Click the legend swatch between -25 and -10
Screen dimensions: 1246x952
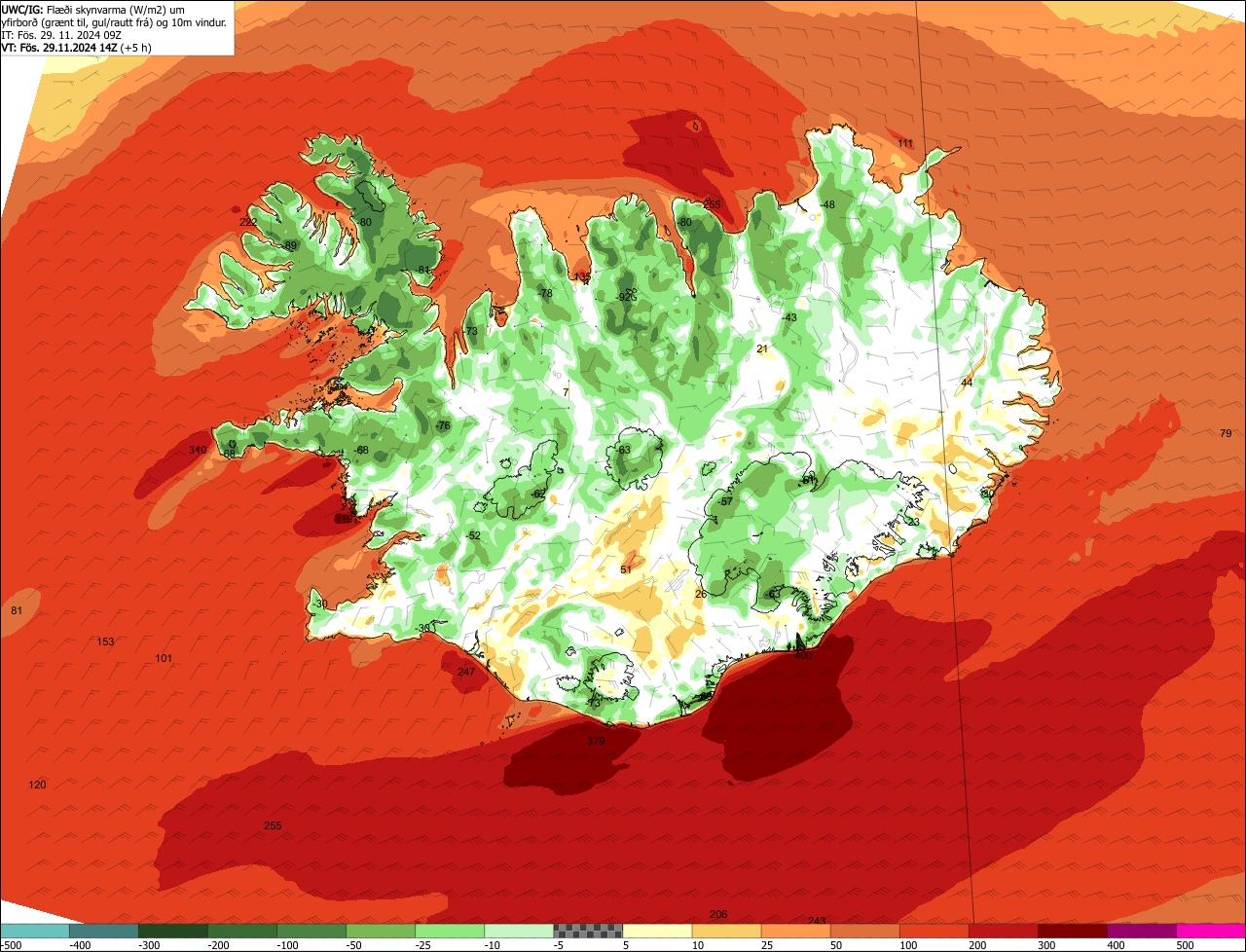click(450, 931)
